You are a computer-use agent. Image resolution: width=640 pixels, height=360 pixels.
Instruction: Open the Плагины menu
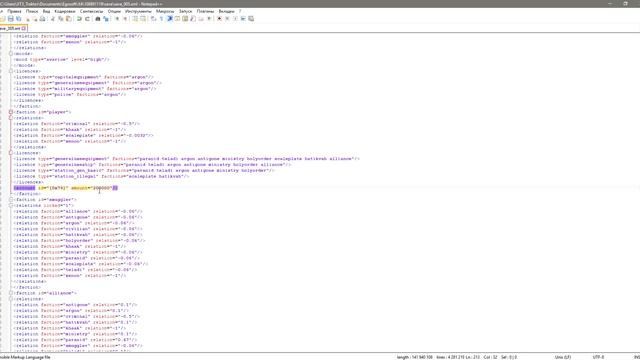pyautogui.click(x=205, y=11)
